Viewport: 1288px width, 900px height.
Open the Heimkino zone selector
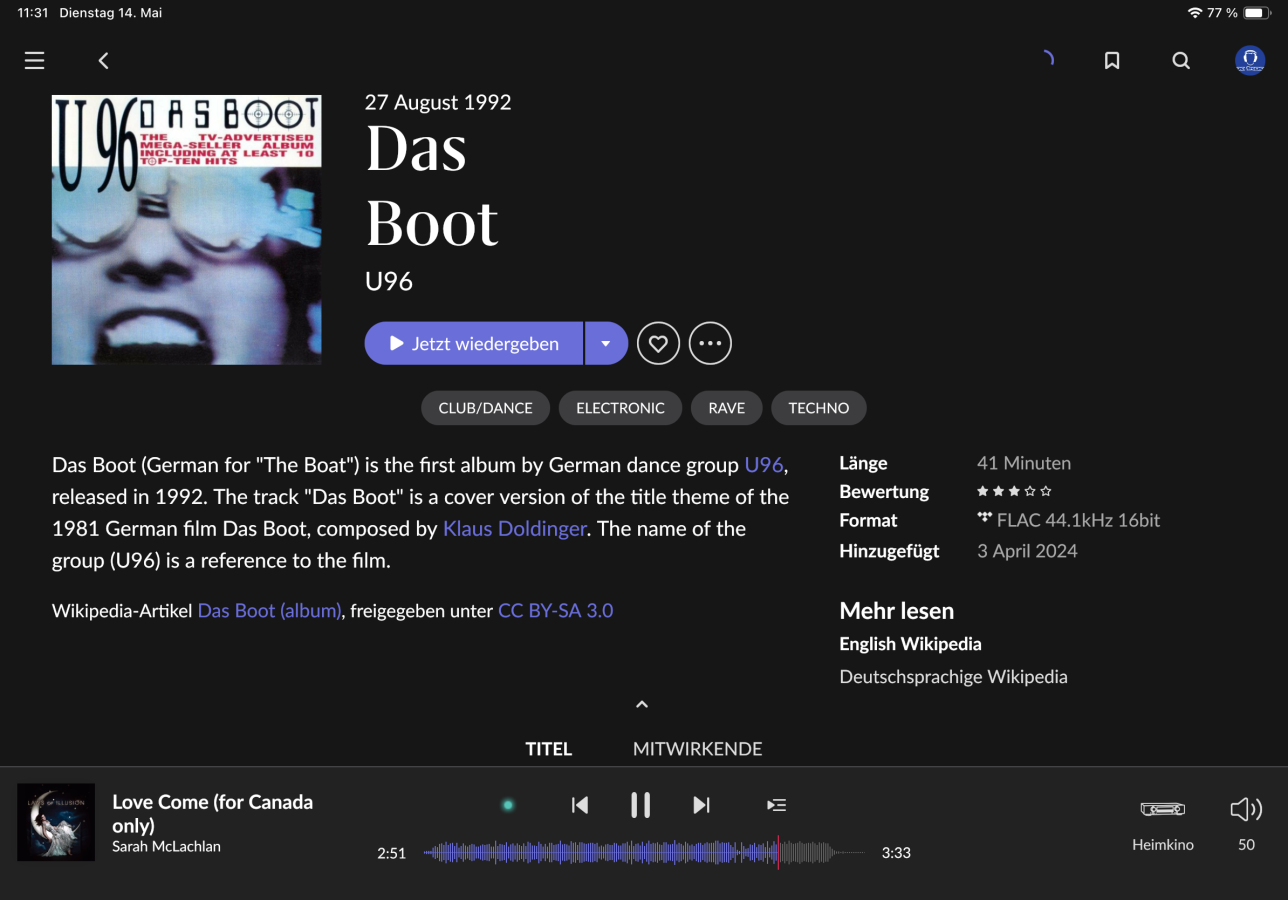tap(1163, 825)
